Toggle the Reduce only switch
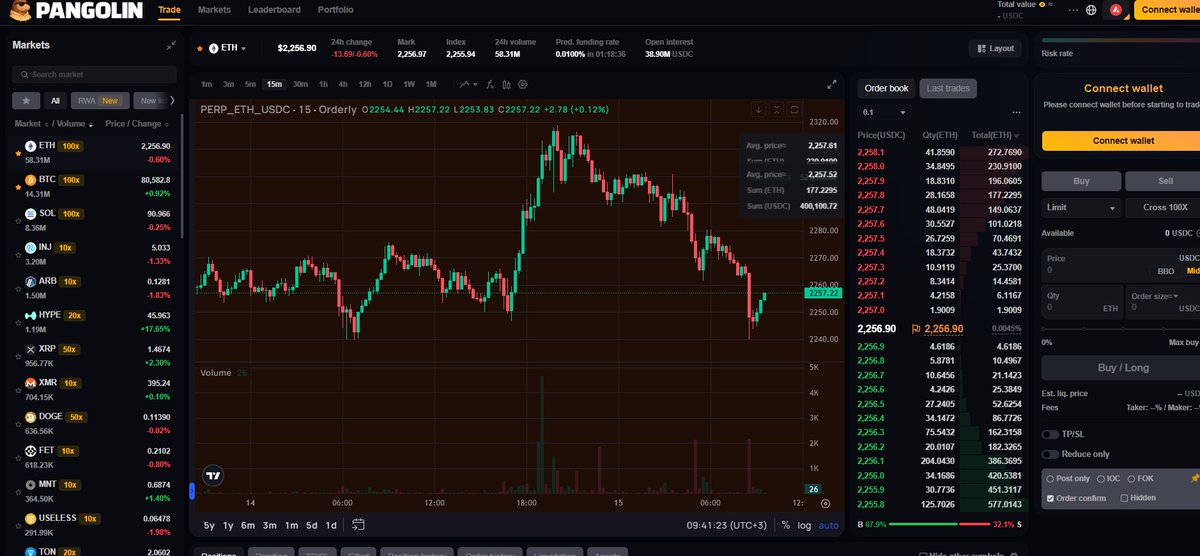 tap(1050, 454)
